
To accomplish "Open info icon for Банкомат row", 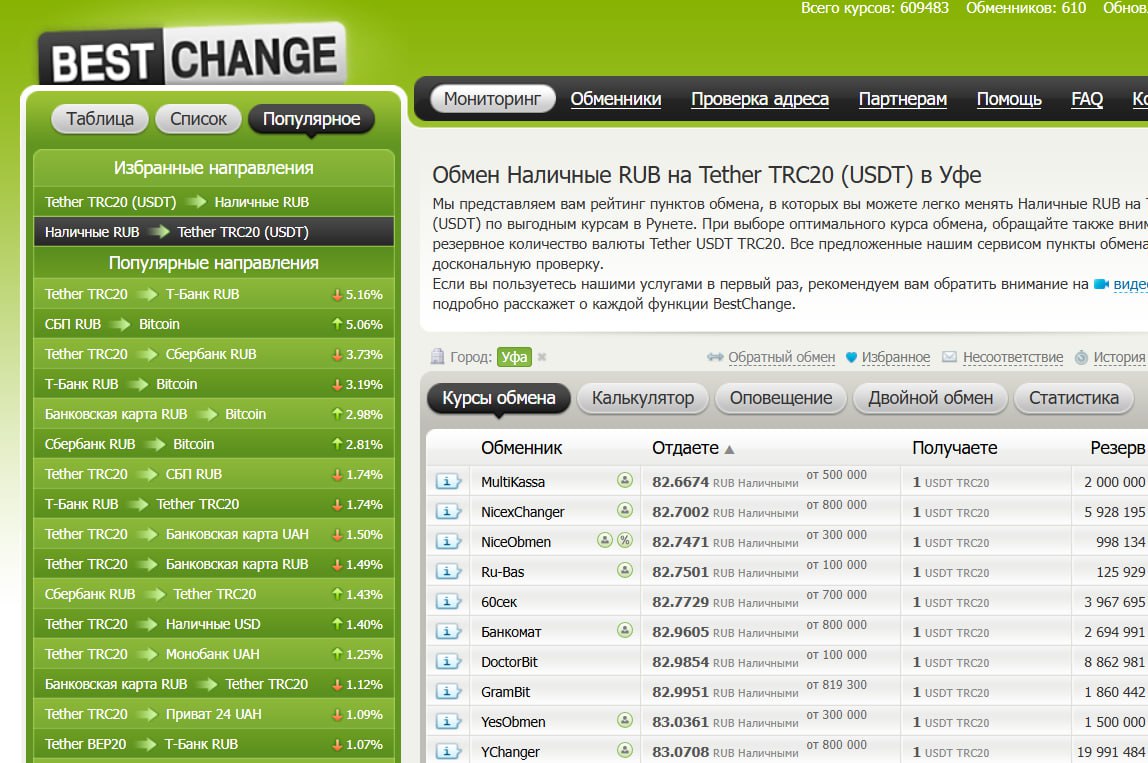I will point(448,631).
